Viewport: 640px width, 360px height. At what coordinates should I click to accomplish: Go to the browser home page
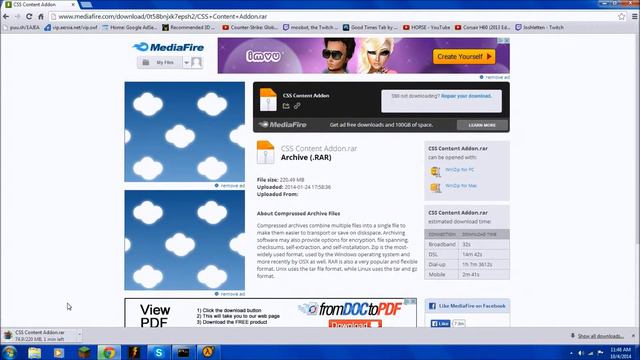click(41, 17)
